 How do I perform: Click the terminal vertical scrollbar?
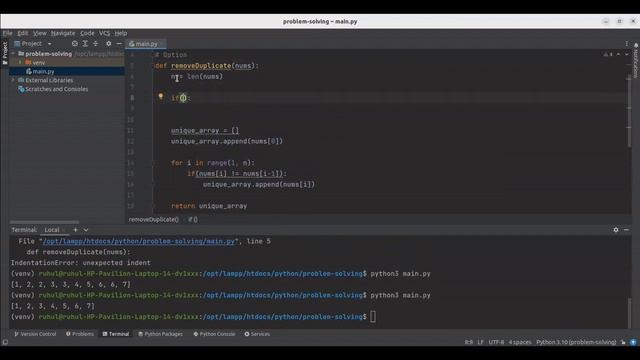(x=629, y=312)
